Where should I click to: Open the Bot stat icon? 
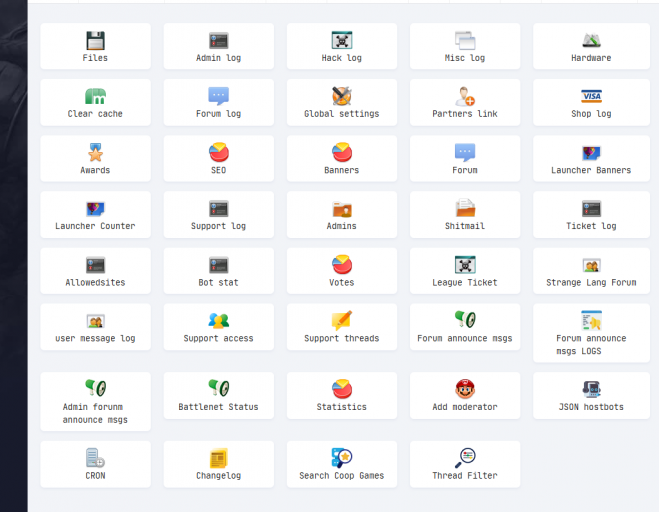[219, 265]
